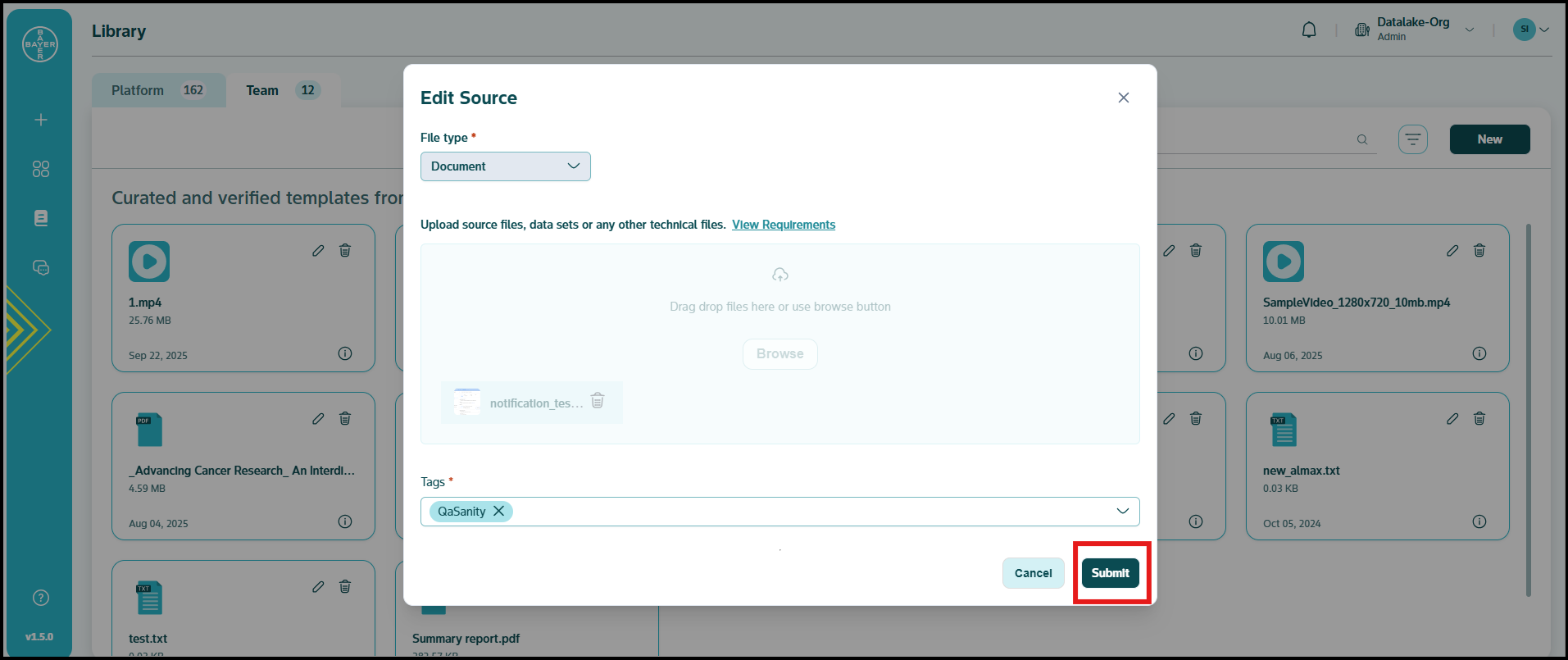Viewport: 1568px width, 660px height.
Task: Delete the Advancing Cancer Research card
Action: coord(345,419)
